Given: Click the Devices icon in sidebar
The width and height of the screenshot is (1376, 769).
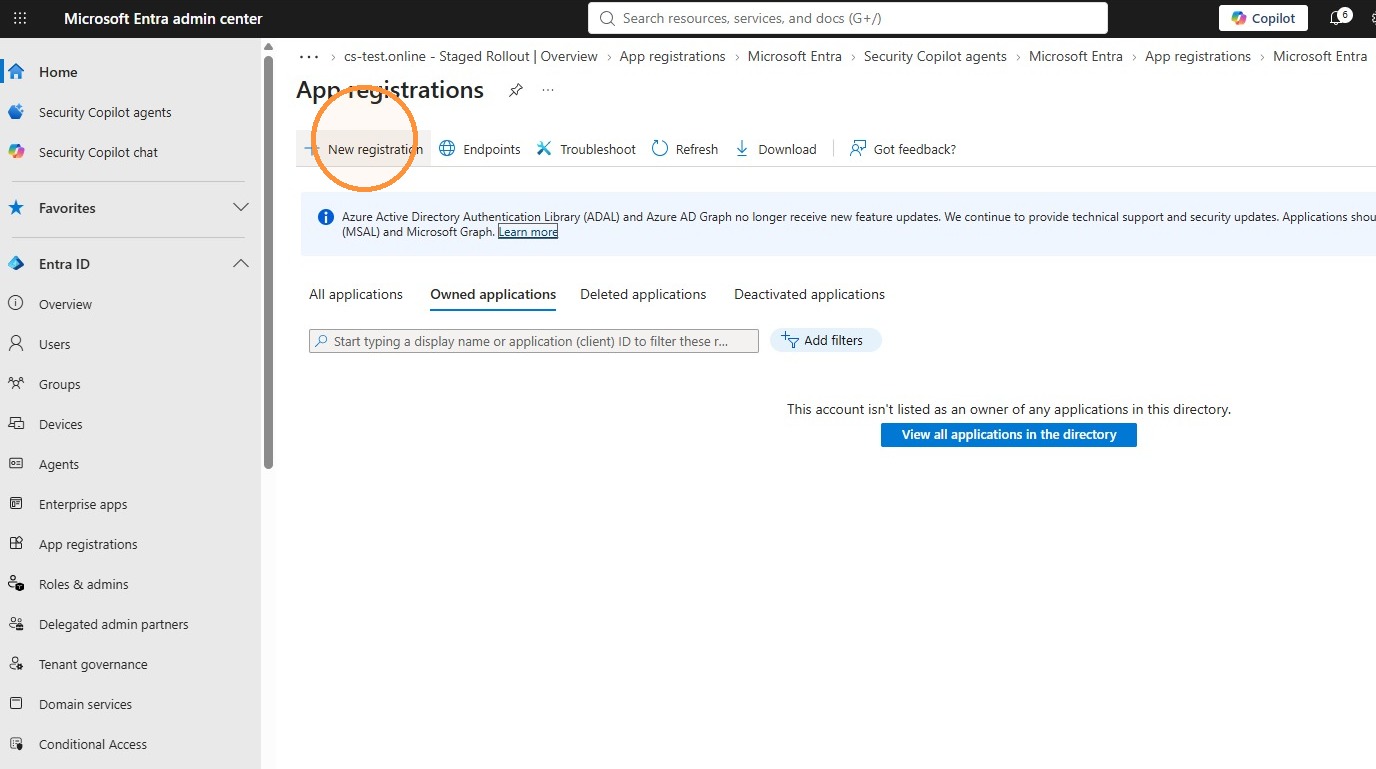Looking at the screenshot, I should (x=16, y=424).
